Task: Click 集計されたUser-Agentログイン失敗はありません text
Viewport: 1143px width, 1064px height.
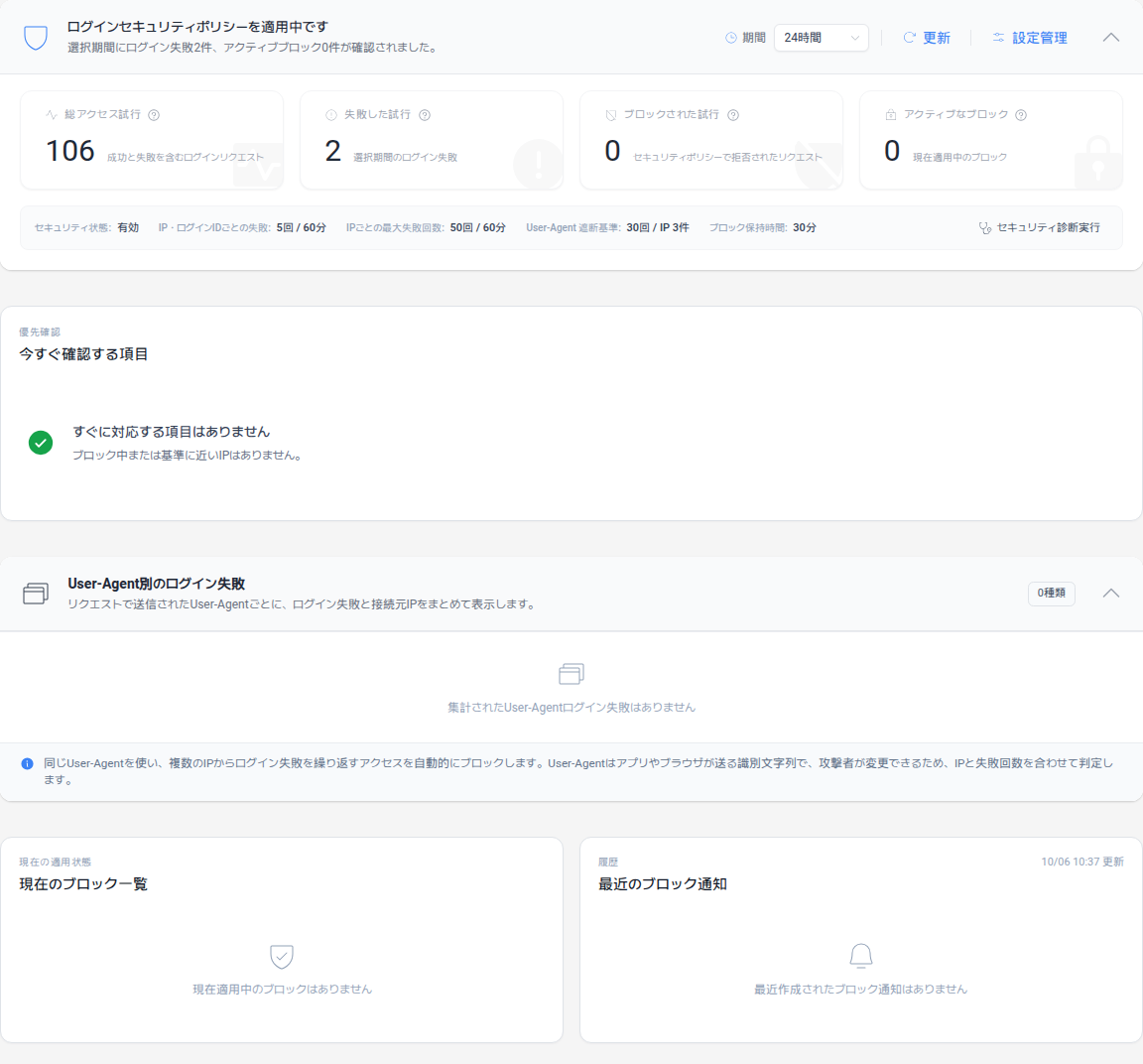Action: (x=571, y=708)
